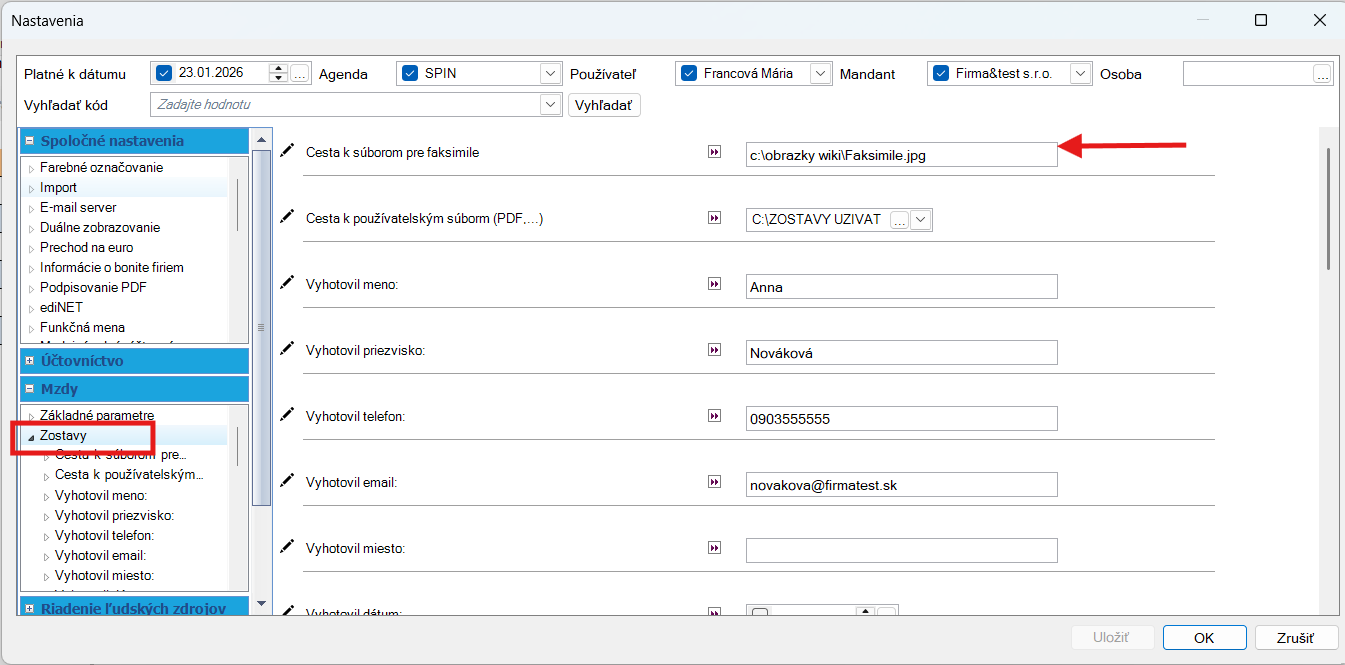Click arrow icon before Vyhotovil priezvisko field
This screenshot has width=1345, height=665.
(x=714, y=351)
